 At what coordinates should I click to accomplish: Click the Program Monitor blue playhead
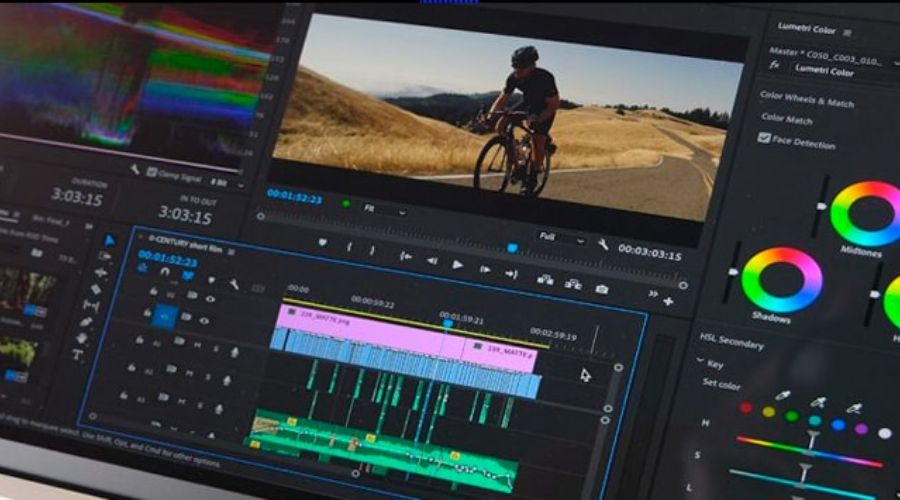(x=512, y=247)
